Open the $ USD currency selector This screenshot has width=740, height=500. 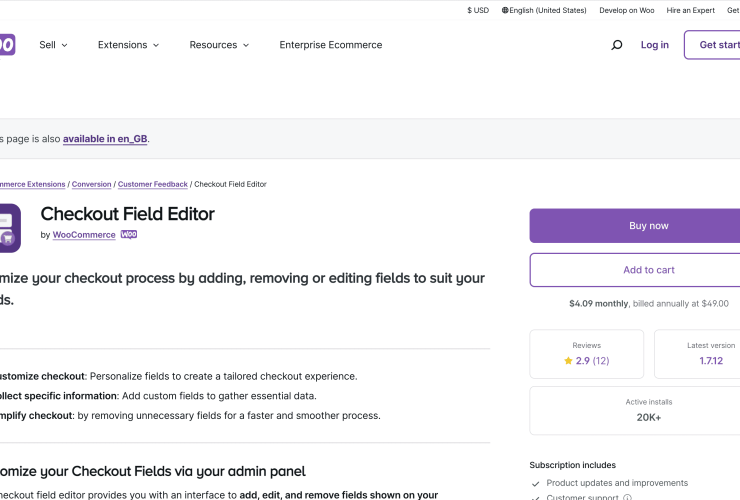point(478,10)
